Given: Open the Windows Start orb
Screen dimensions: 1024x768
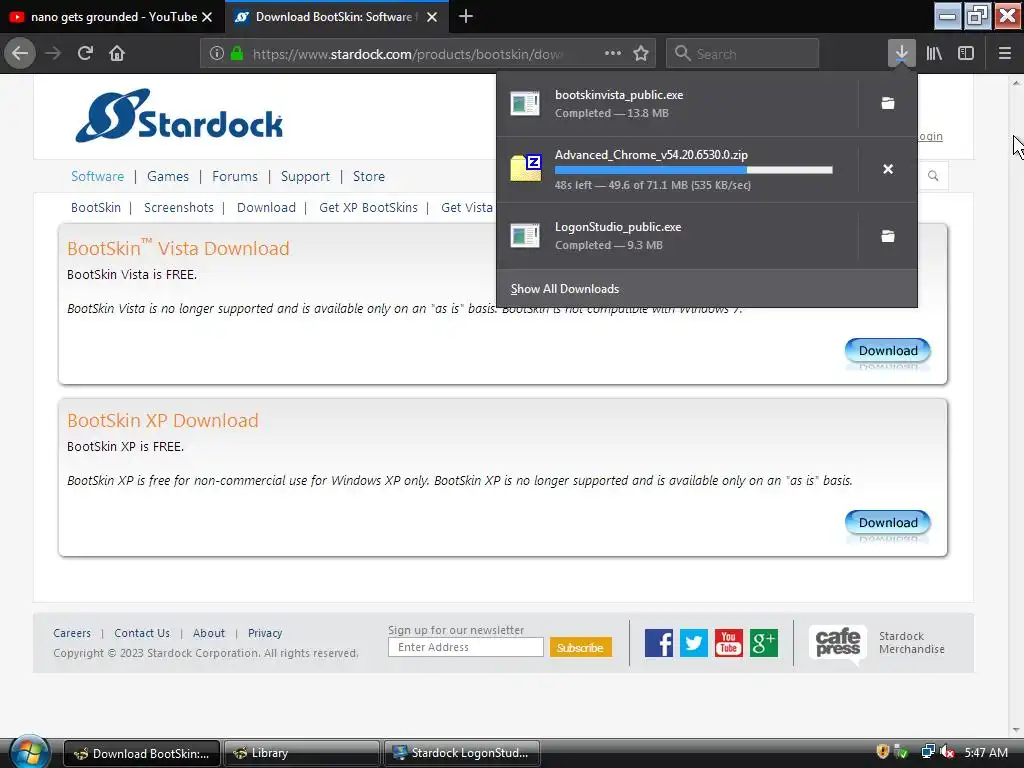Looking at the screenshot, I should click(29, 752).
